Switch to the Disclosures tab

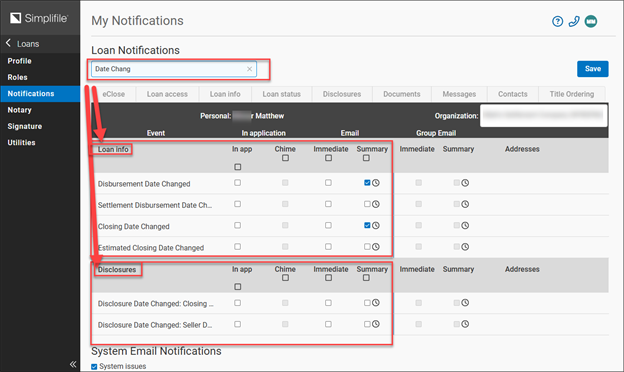(x=342, y=94)
